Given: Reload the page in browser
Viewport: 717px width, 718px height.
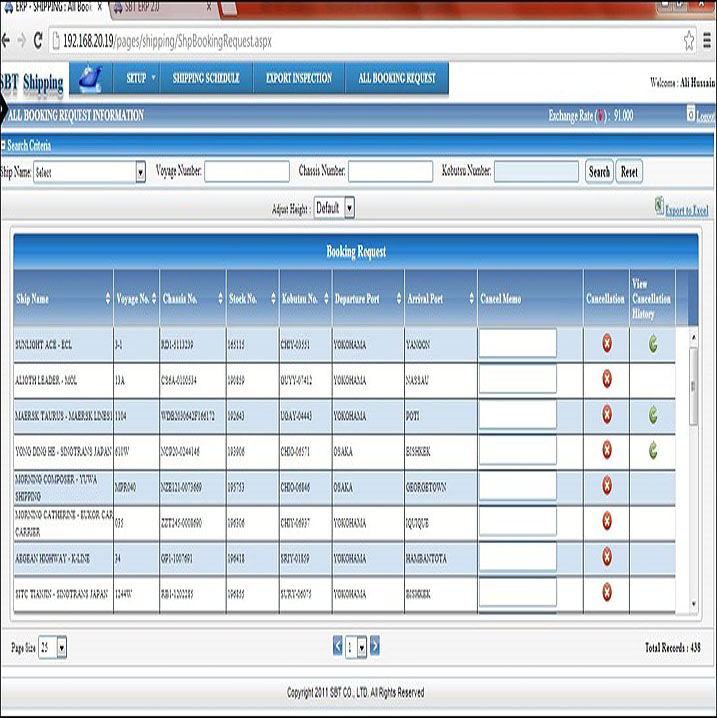Looking at the screenshot, I should [x=38, y=41].
